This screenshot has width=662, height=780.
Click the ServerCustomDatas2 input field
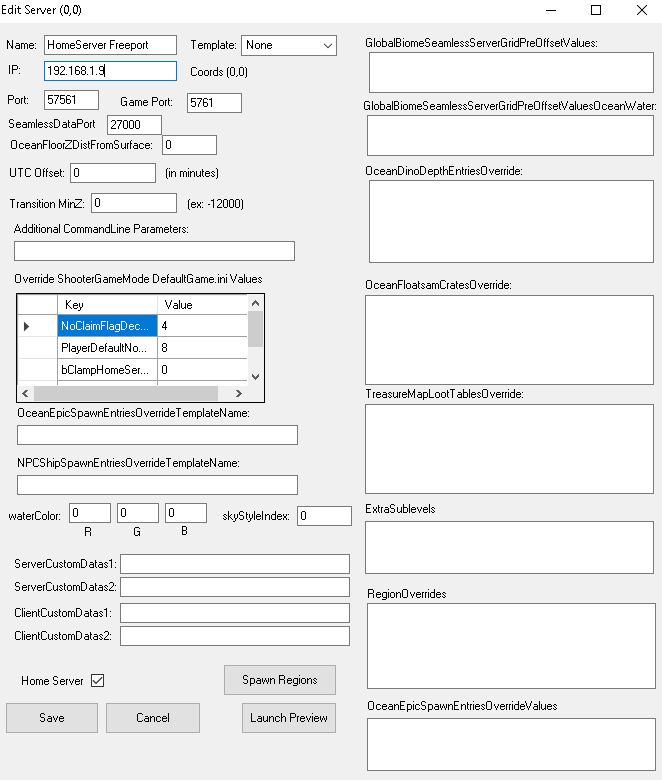click(x=235, y=587)
